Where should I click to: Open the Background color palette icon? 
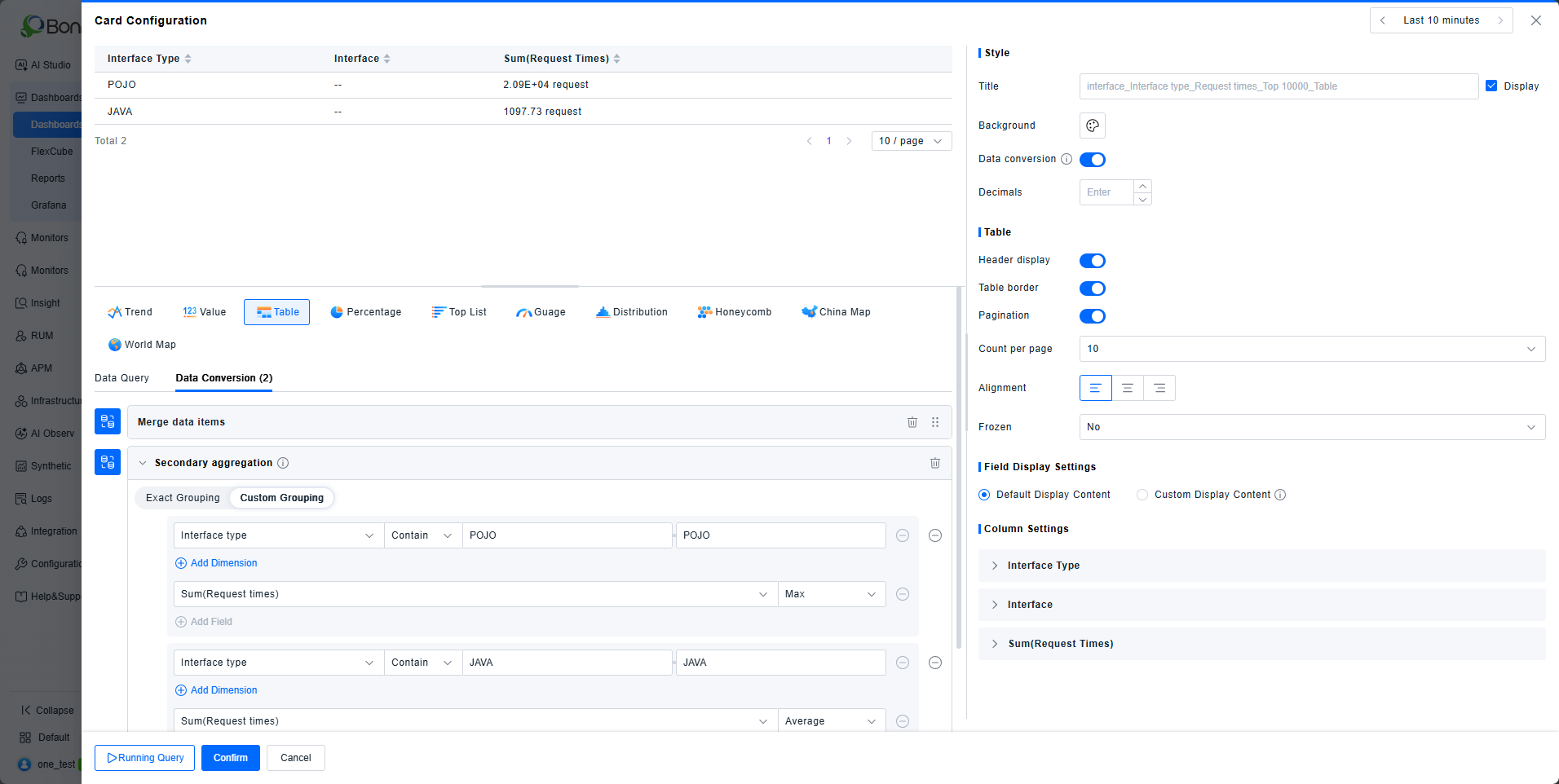(1092, 126)
